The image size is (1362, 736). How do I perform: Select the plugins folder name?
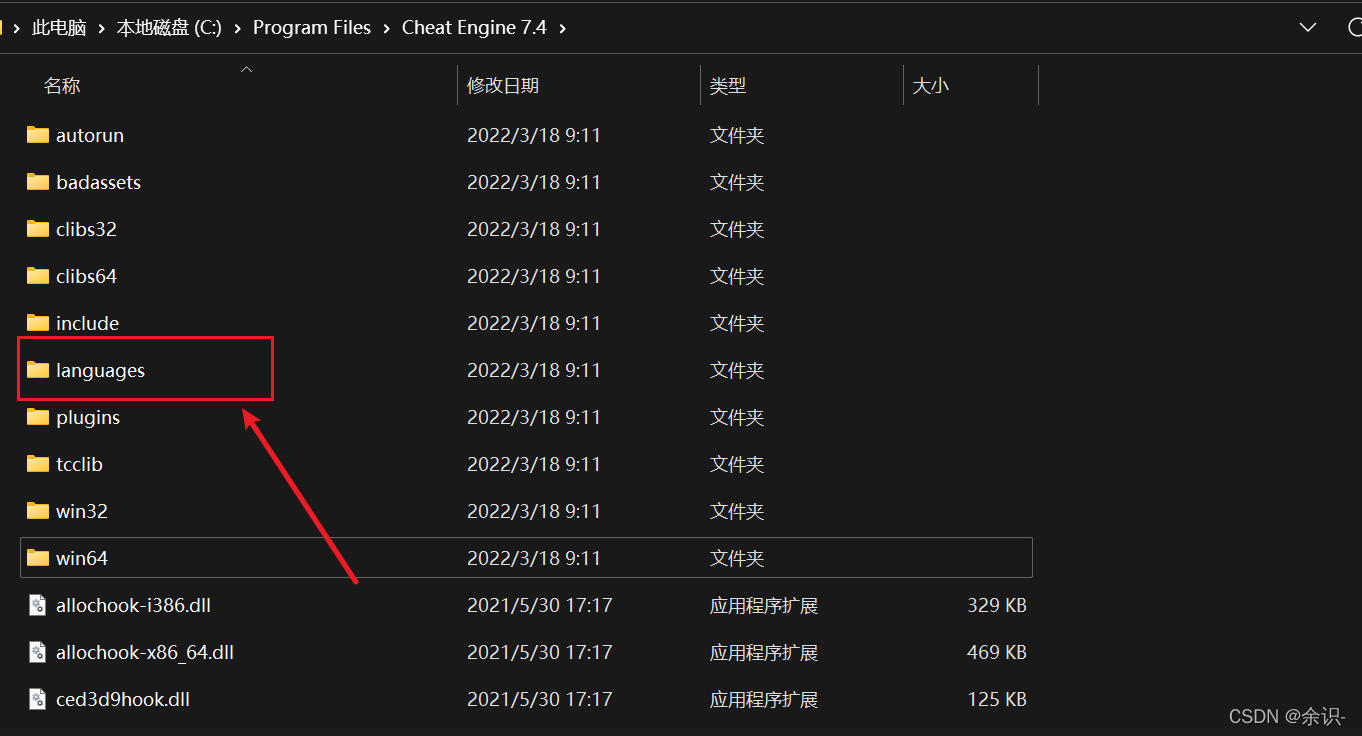(x=88, y=417)
